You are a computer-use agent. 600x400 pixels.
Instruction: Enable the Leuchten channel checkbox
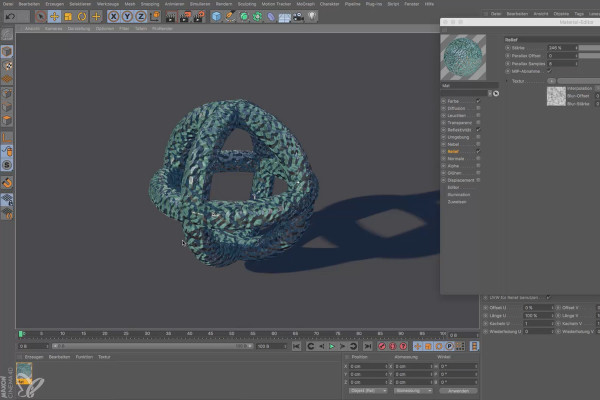click(x=478, y=115)
